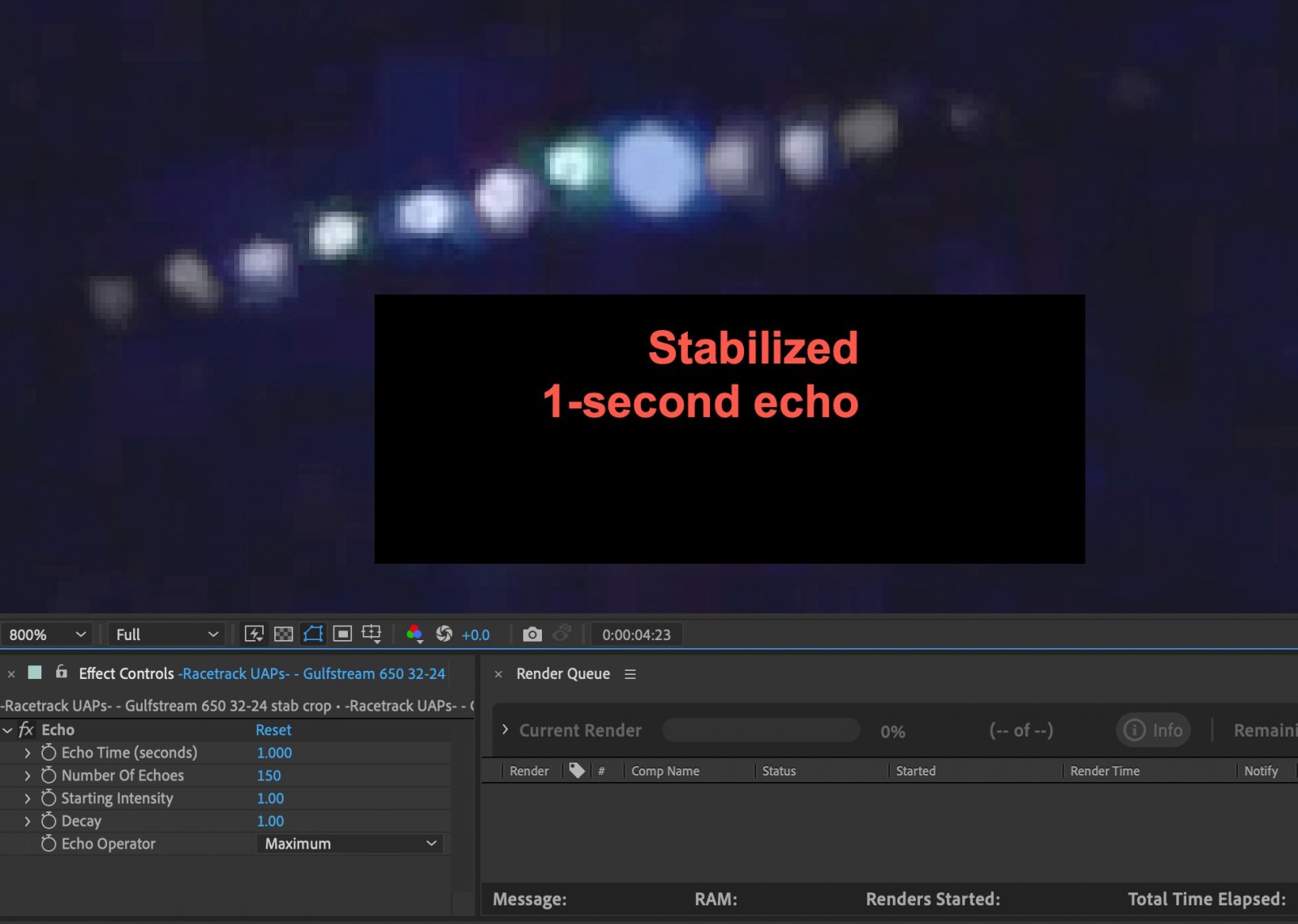Click the Info icon in Render Queue
1298x924 pixels.
(1154, 730)
